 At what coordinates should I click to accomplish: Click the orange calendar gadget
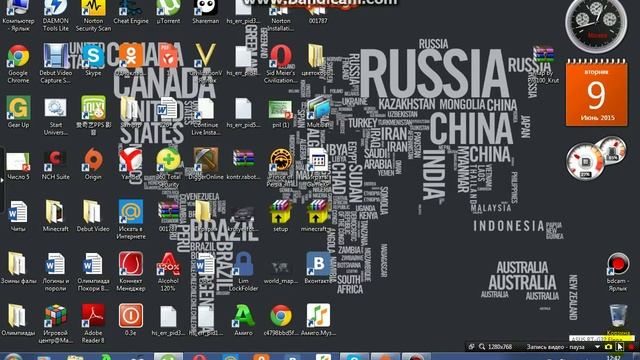[x=596, y=93]
